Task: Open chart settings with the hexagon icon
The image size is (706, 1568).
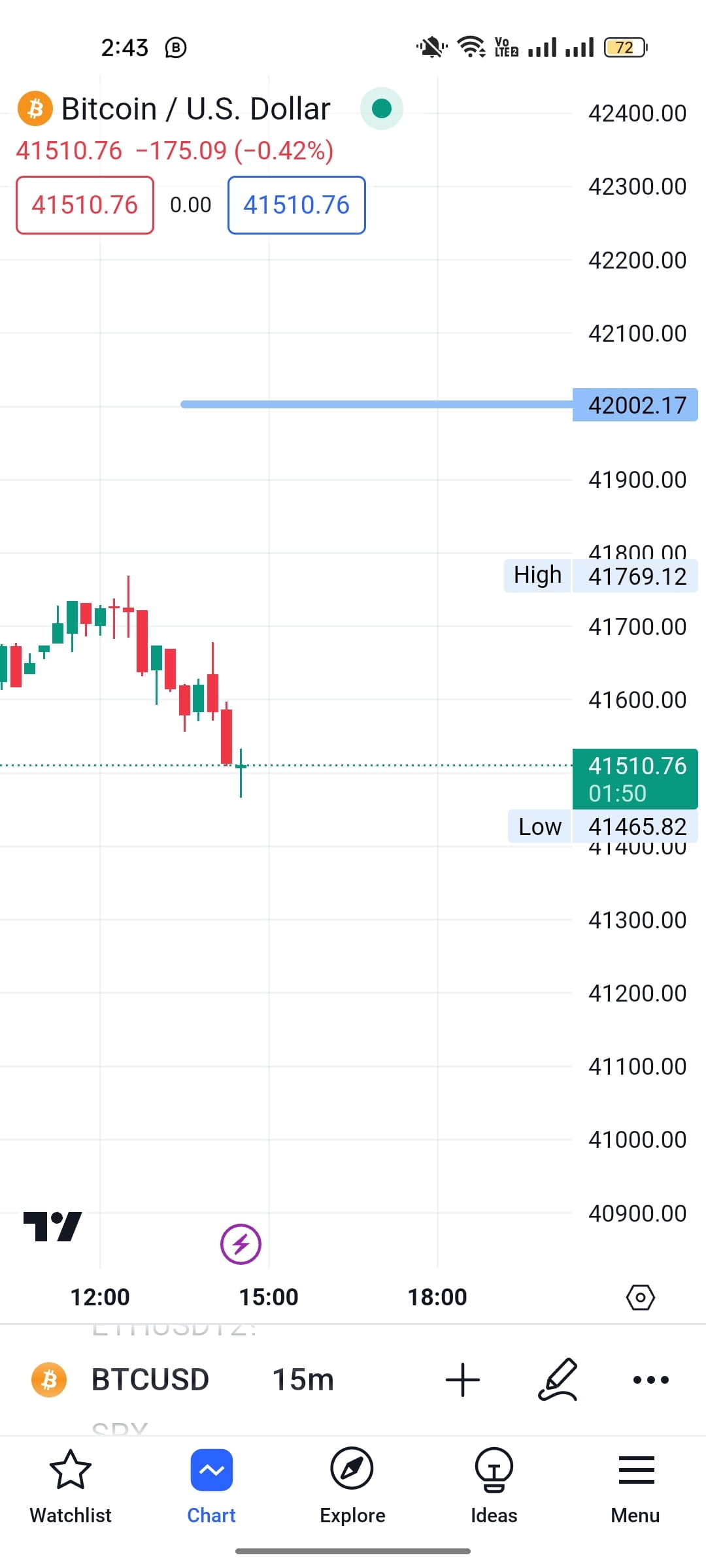Action: pos(641,1298)
